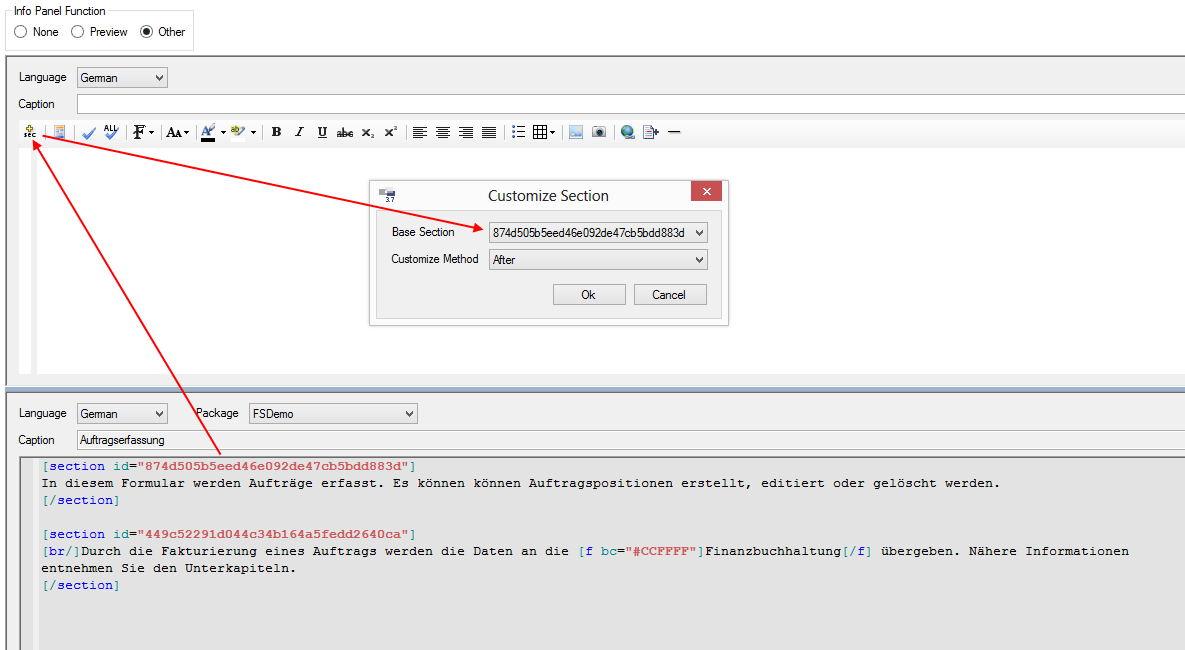The height and width of the screenshot is (650, 1185).
Task: Click the insert table icon
Action: [x=540, y=132]
